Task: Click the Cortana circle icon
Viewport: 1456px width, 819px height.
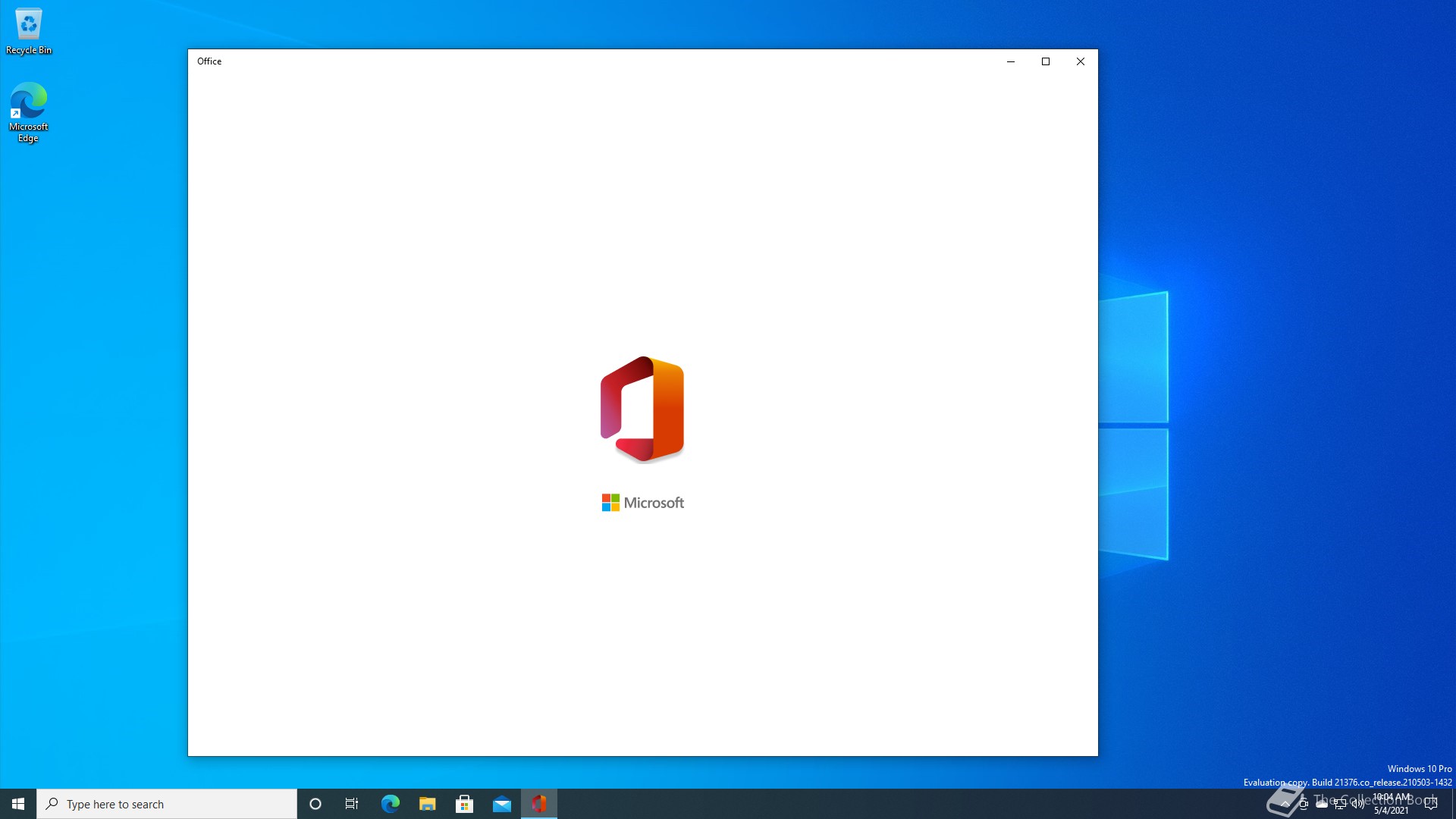Action: [x=315, y=804]
